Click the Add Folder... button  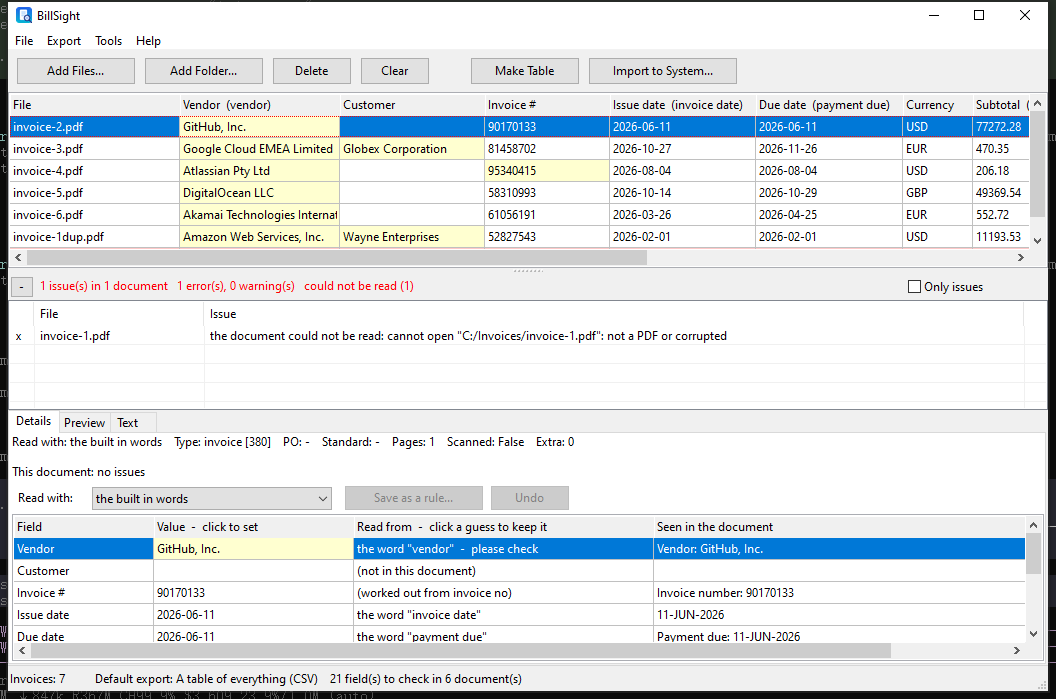[x=203, y=71]
